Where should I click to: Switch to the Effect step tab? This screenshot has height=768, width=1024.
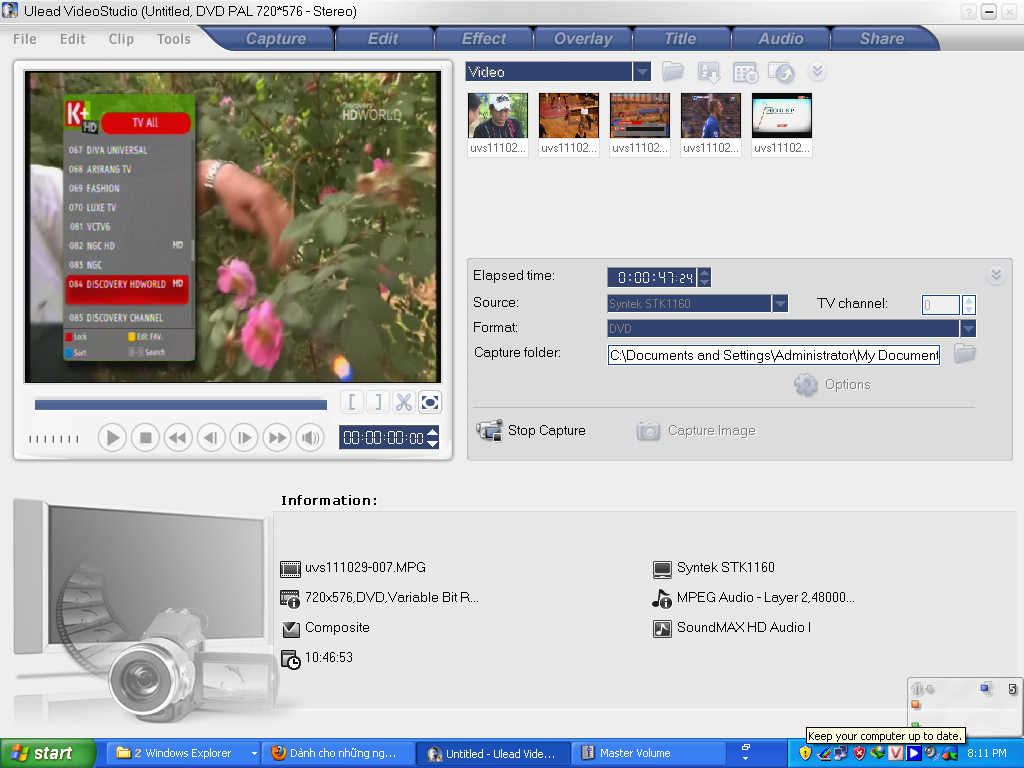pyautogui.click(x=484, y=39)
